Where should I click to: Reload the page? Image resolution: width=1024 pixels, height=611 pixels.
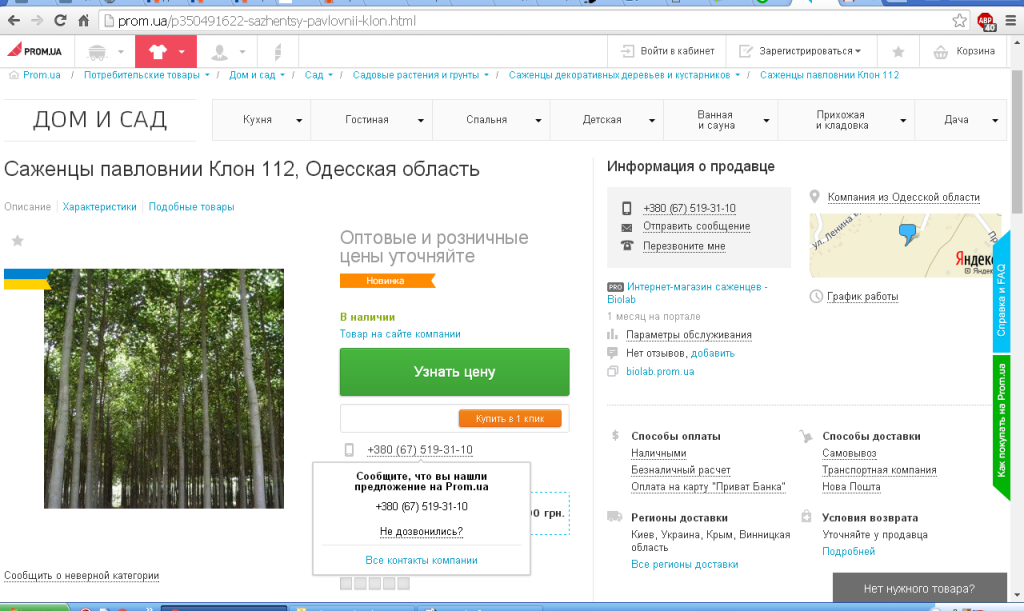(x=60, y=21)
